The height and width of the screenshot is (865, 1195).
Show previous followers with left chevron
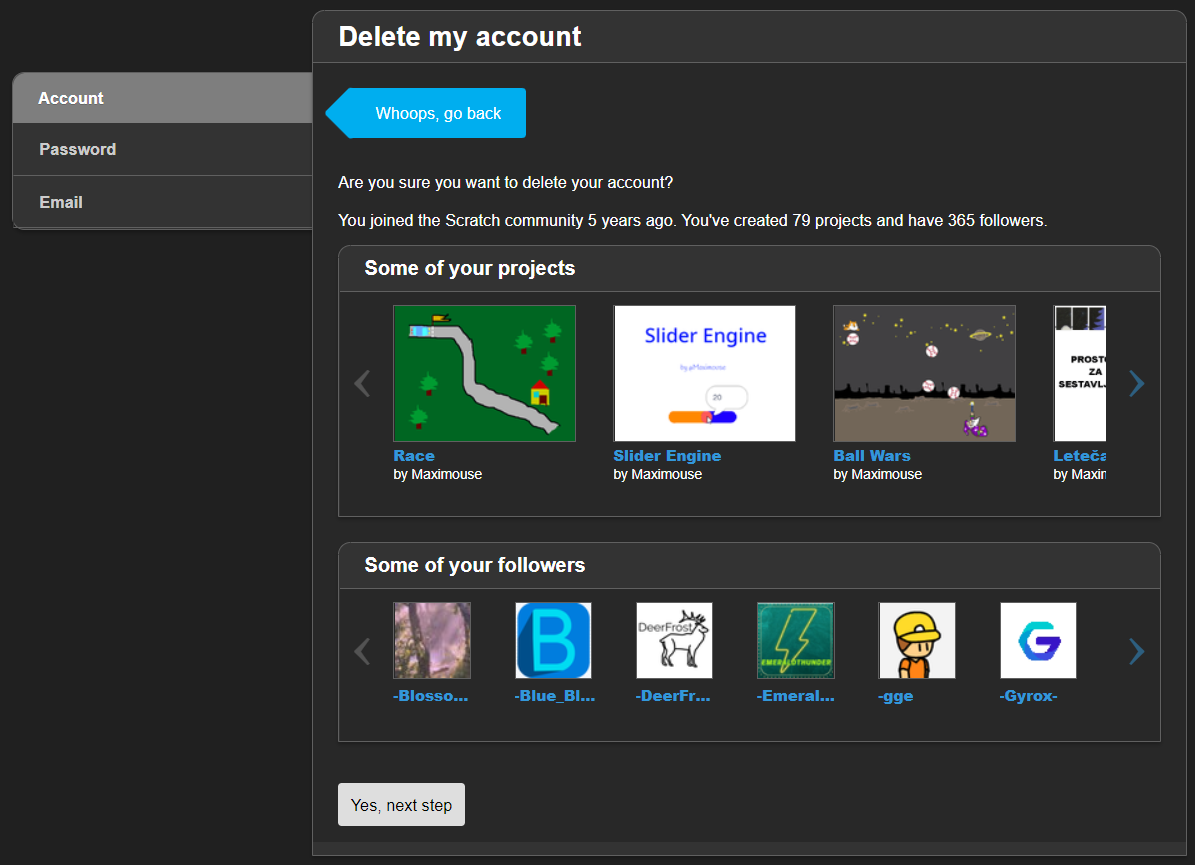click(x=363, y=652)
